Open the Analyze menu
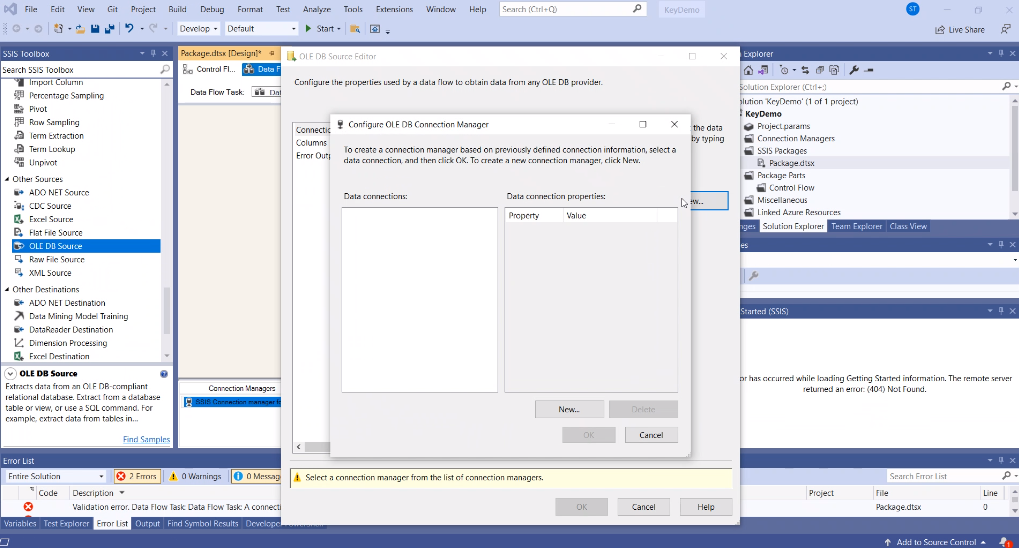 (316, 9)
